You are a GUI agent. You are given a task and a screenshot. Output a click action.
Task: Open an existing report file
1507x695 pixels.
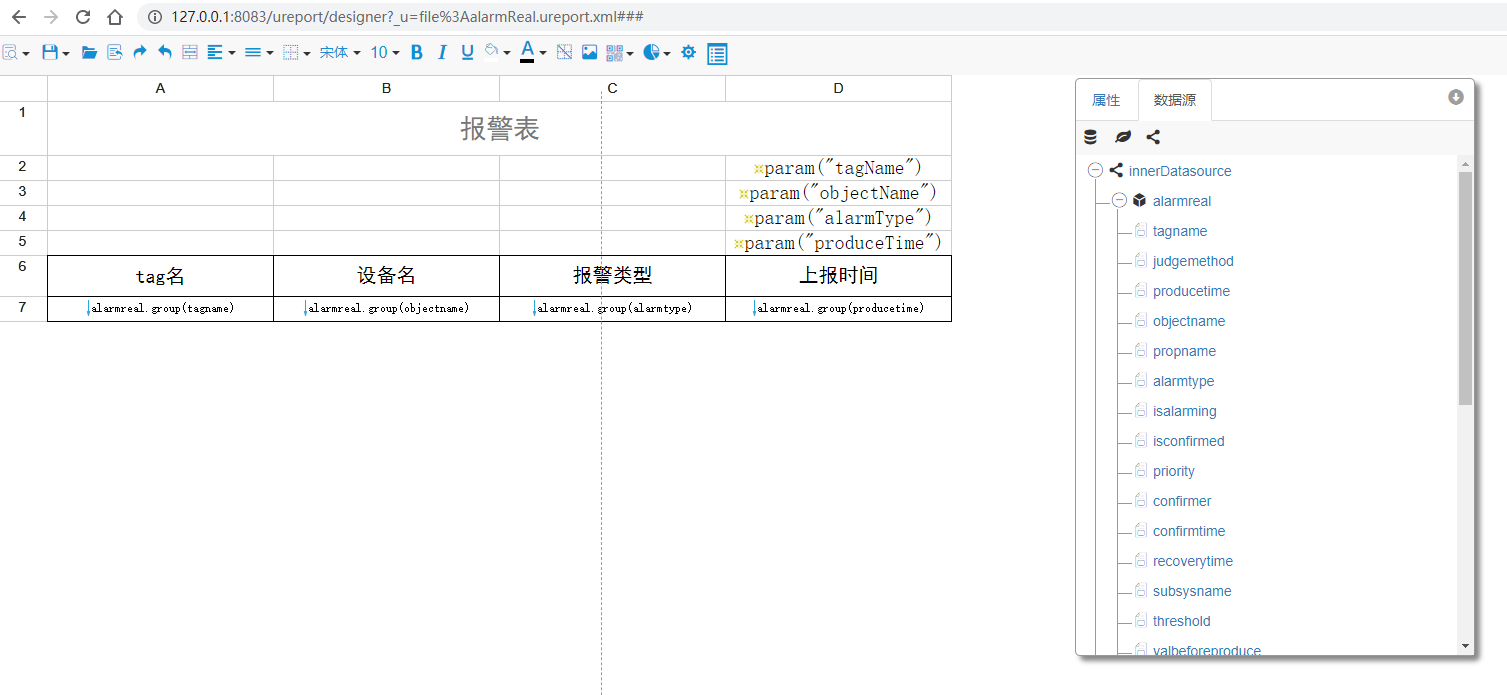click(89, 53)
